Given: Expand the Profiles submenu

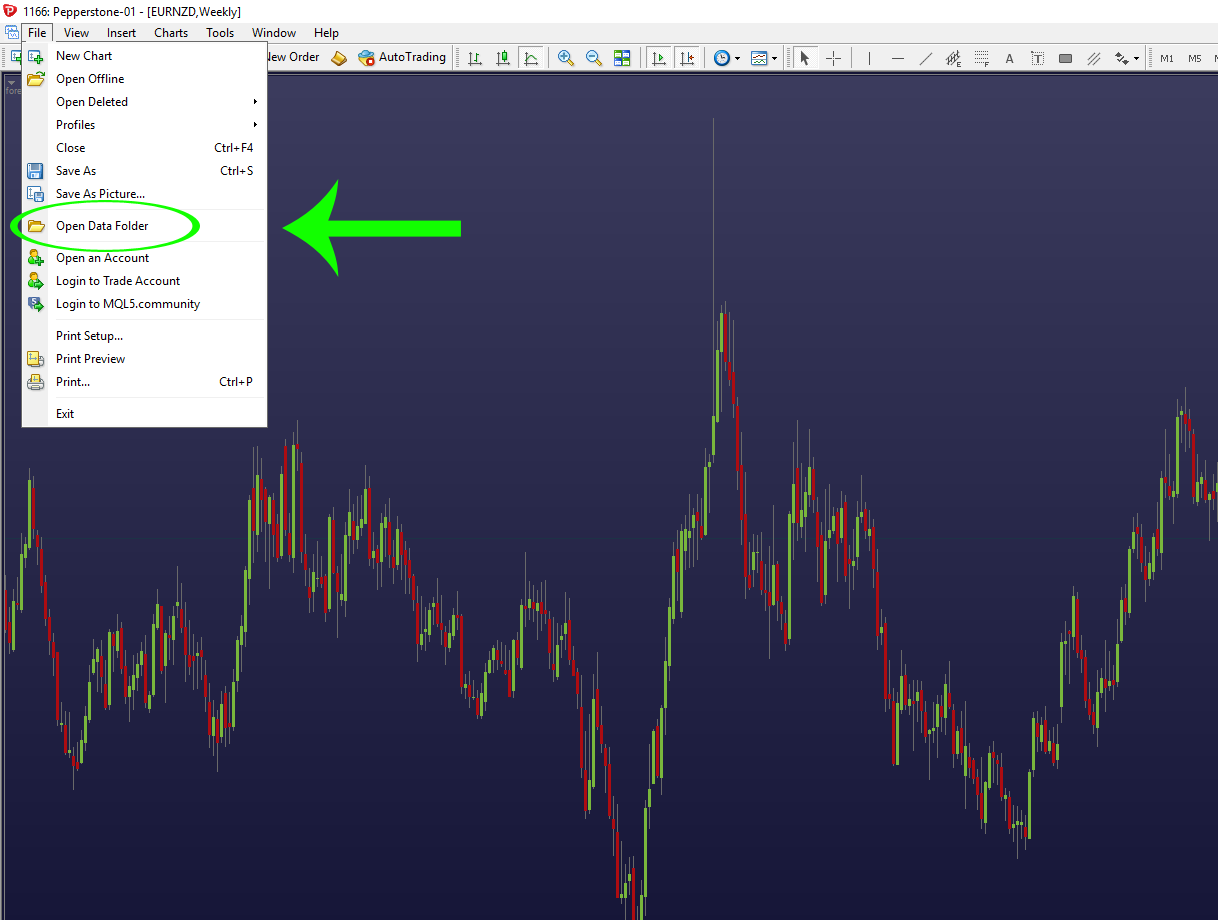Looking at the screenshot, I should coord(145,125).
